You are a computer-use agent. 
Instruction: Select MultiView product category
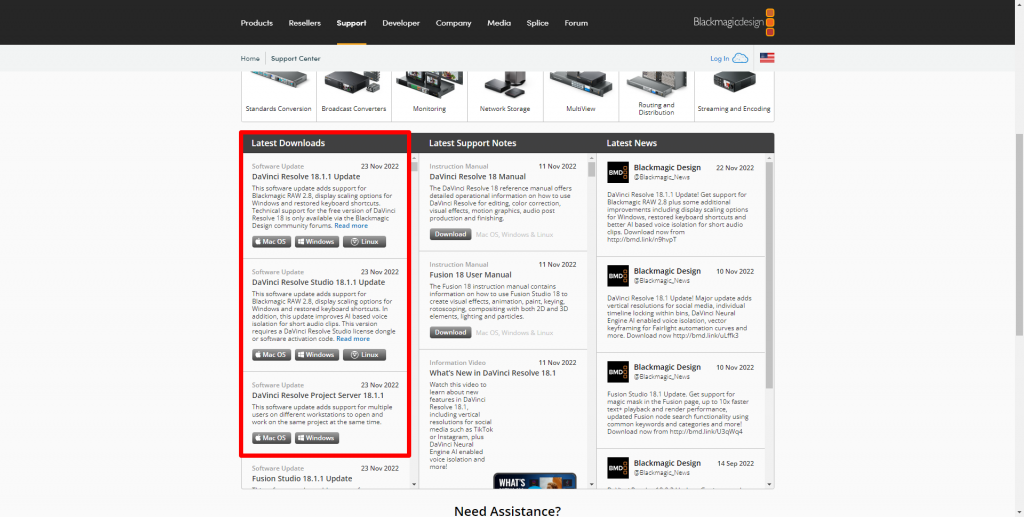coord(581,95)
